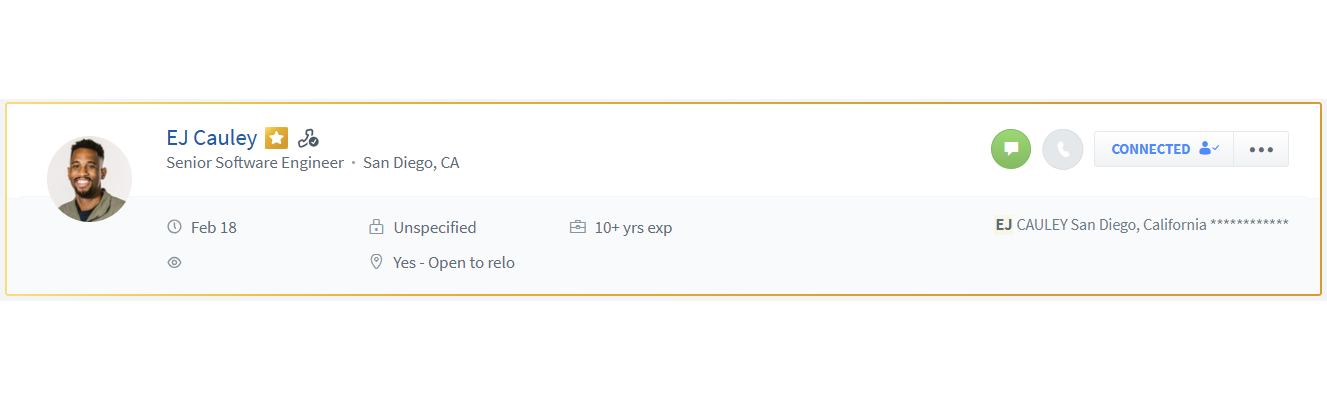Click EJ Cauley's profile photo

tap(89, 179)
